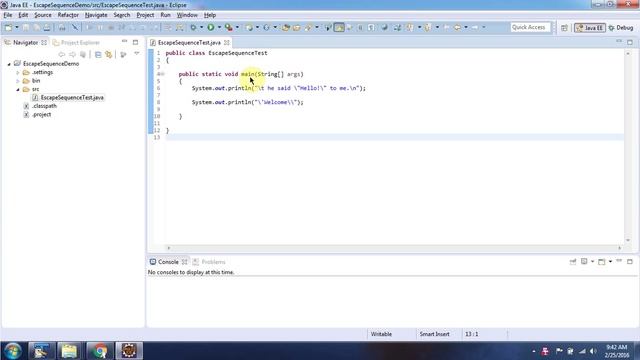This screenshot has width=640, height=360.
Task: Switch to the Debug perspective
Action: coord(620,28)
